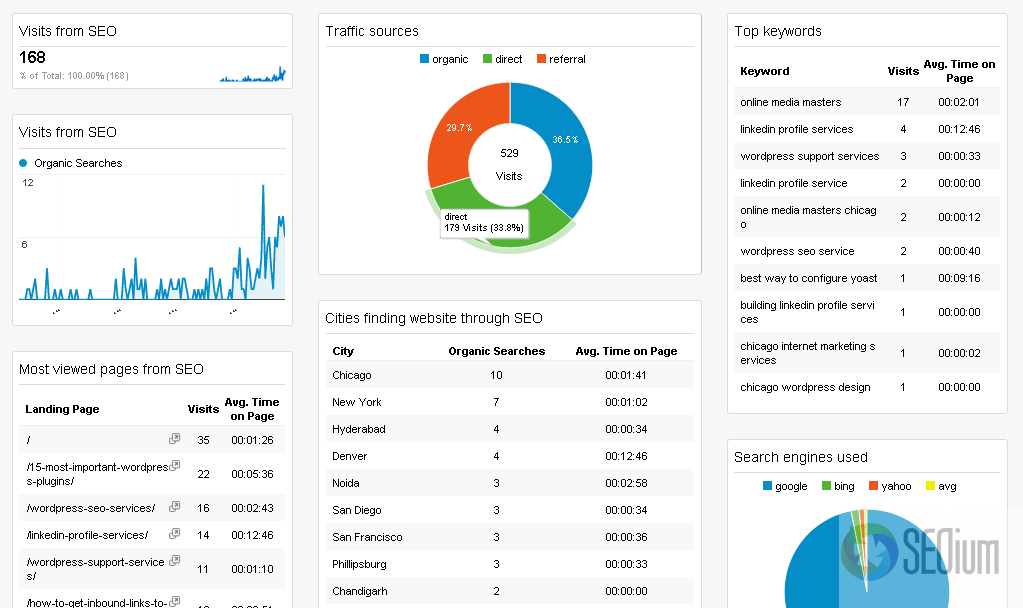Viewport: 1023px width, 608px height.
Task: Select the "online media masters" keyword
Action: coord(791,102)
